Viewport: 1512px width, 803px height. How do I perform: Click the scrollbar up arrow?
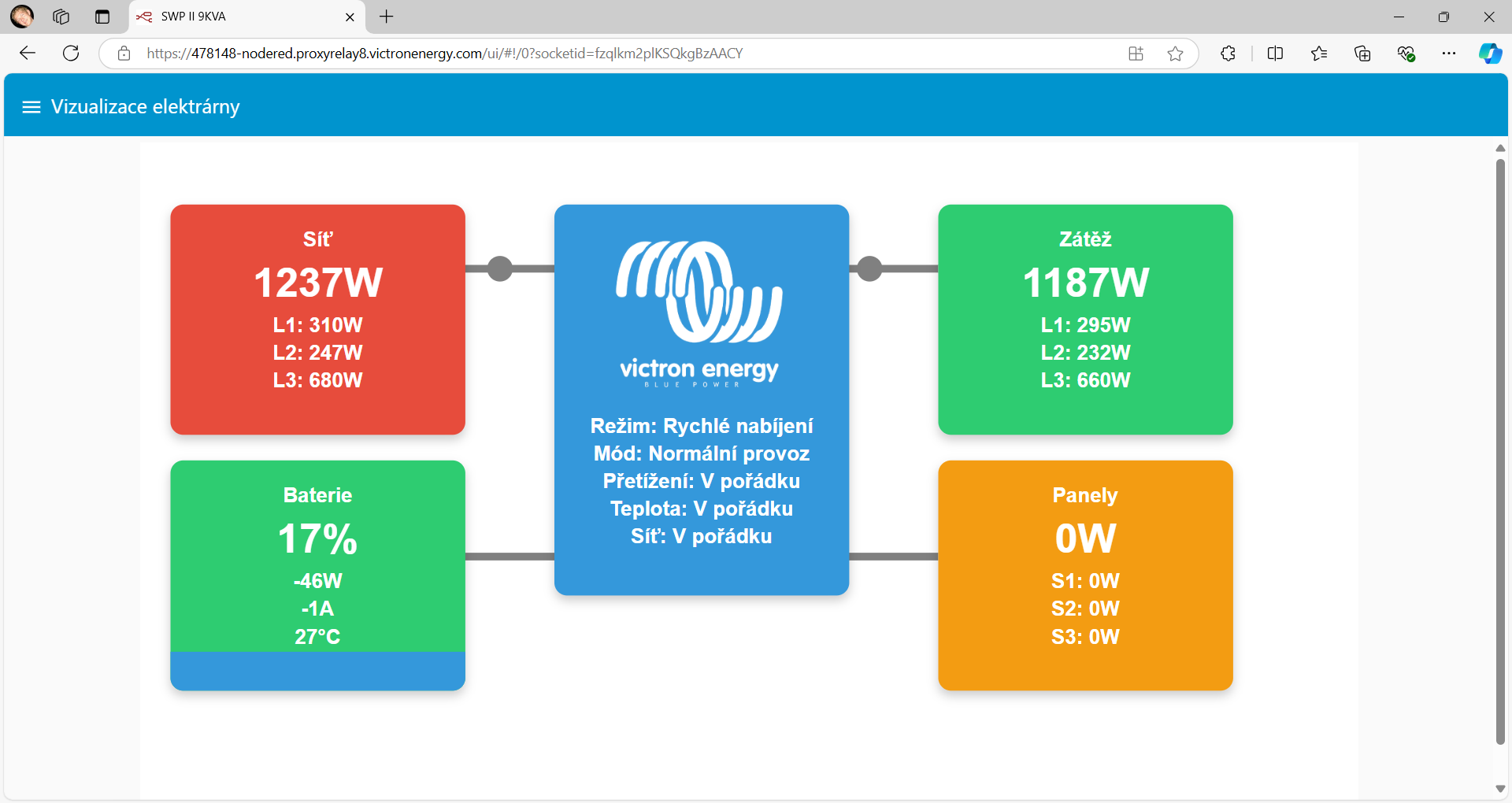pyautogui.click(x=1500, y=148)
